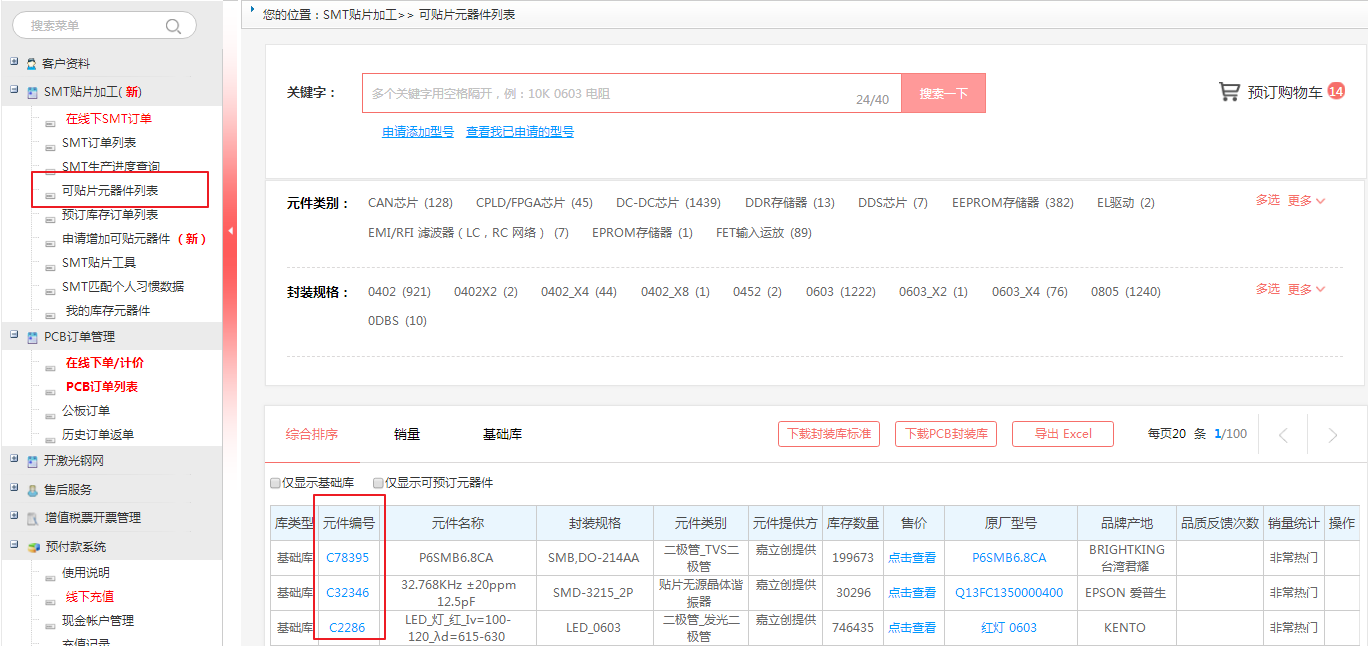Switch to the 销量 sorting tab
This screenshot has width=1368, height=646.
(x=407, y=434)
